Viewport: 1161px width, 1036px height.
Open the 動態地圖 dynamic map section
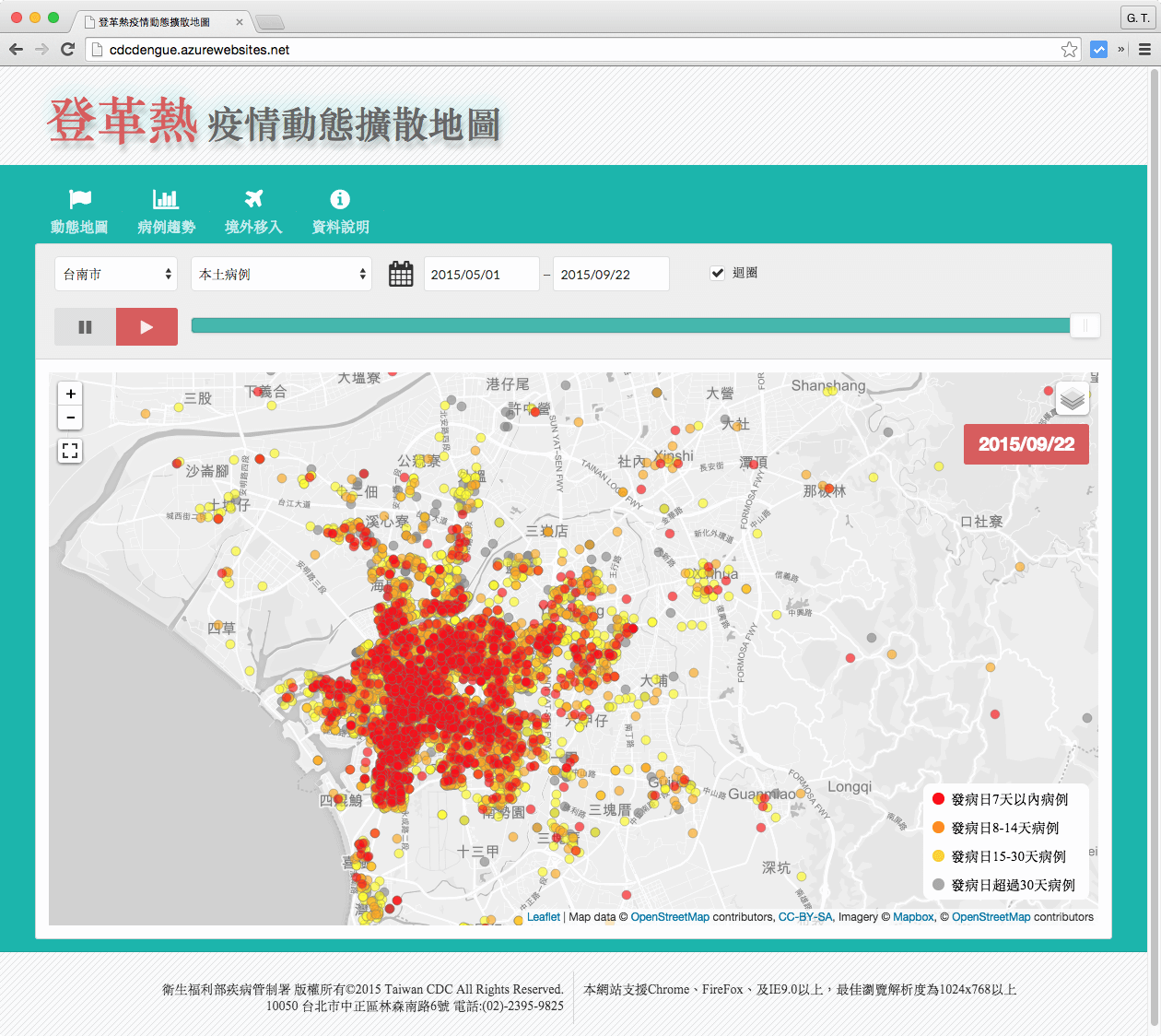point(79,210)
